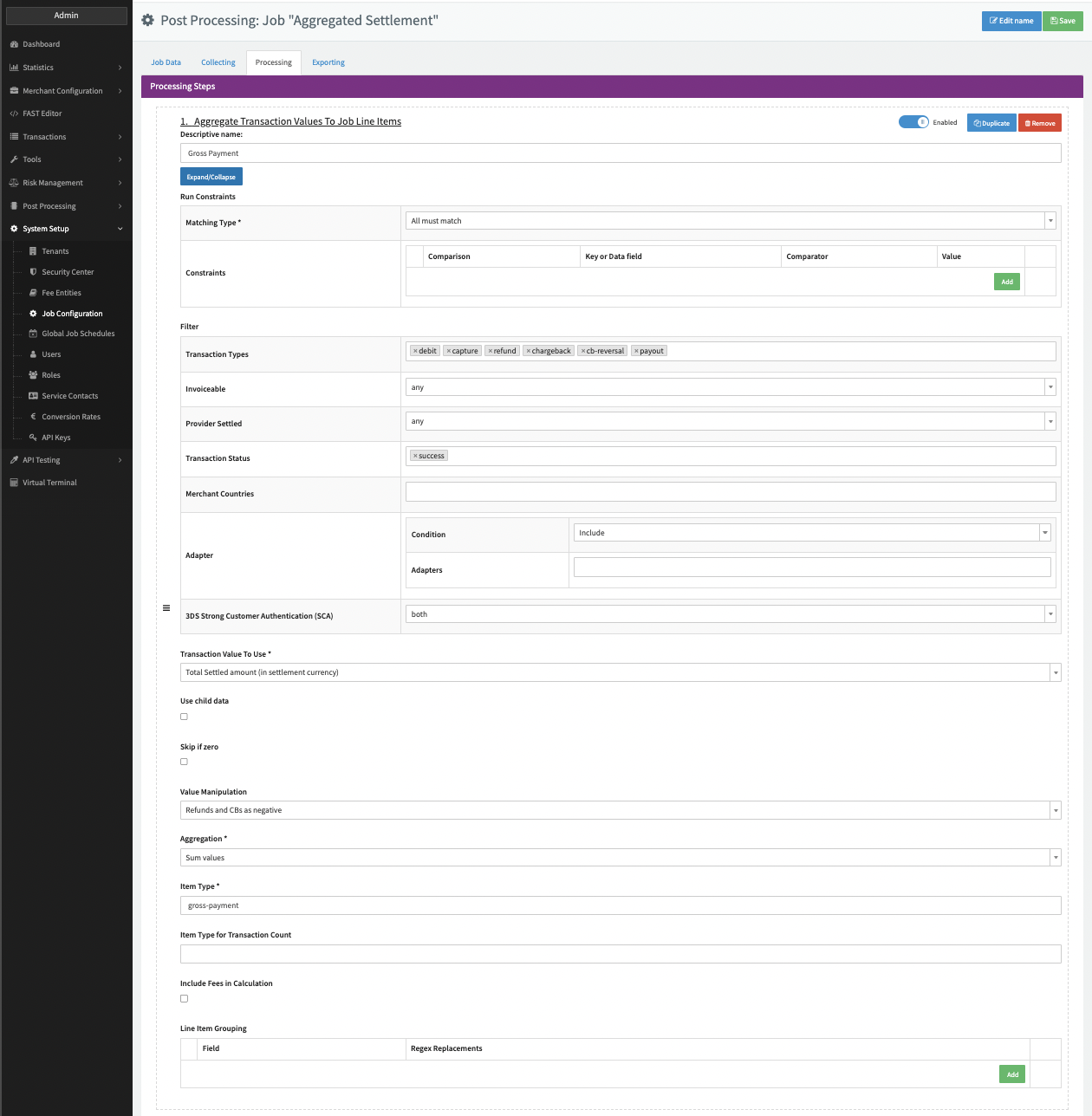Tick Include Fees in Calculation checkbox
This screenshot has height=1116, width=1092.
184,998
